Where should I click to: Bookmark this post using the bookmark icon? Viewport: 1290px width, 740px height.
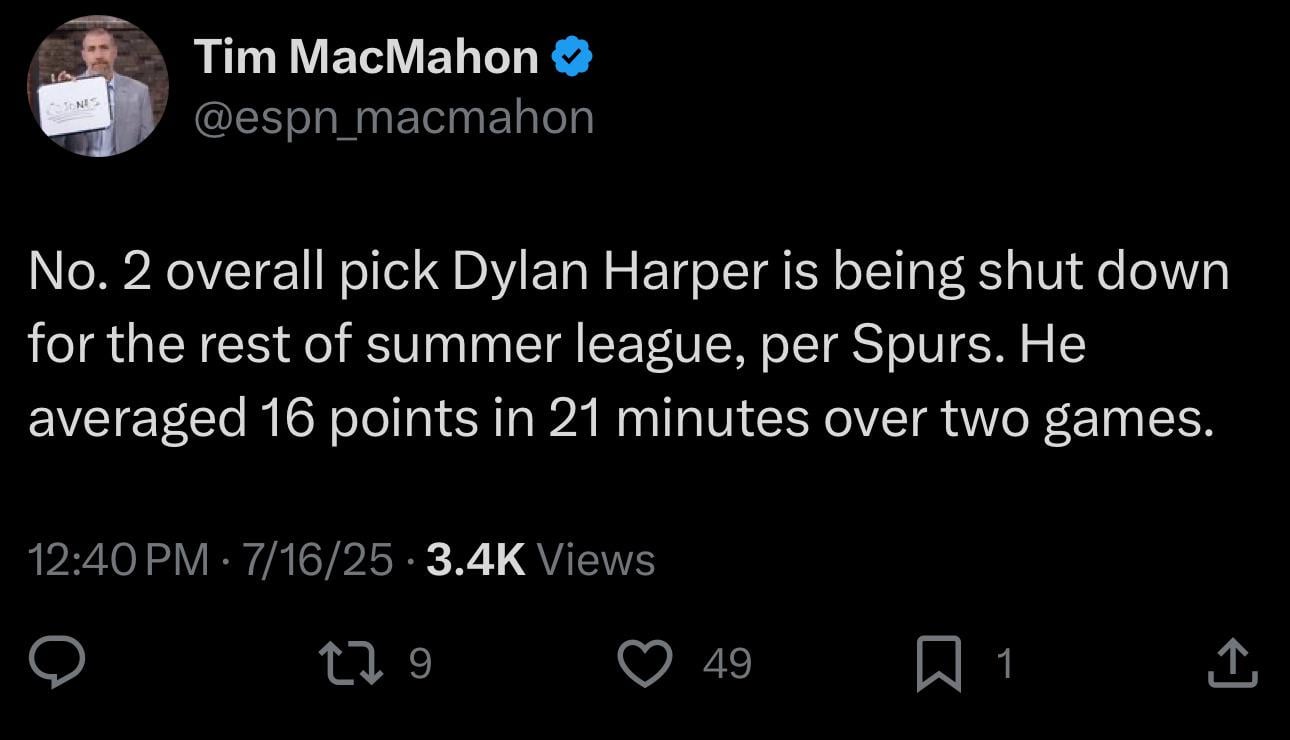[x=940, y=662]
